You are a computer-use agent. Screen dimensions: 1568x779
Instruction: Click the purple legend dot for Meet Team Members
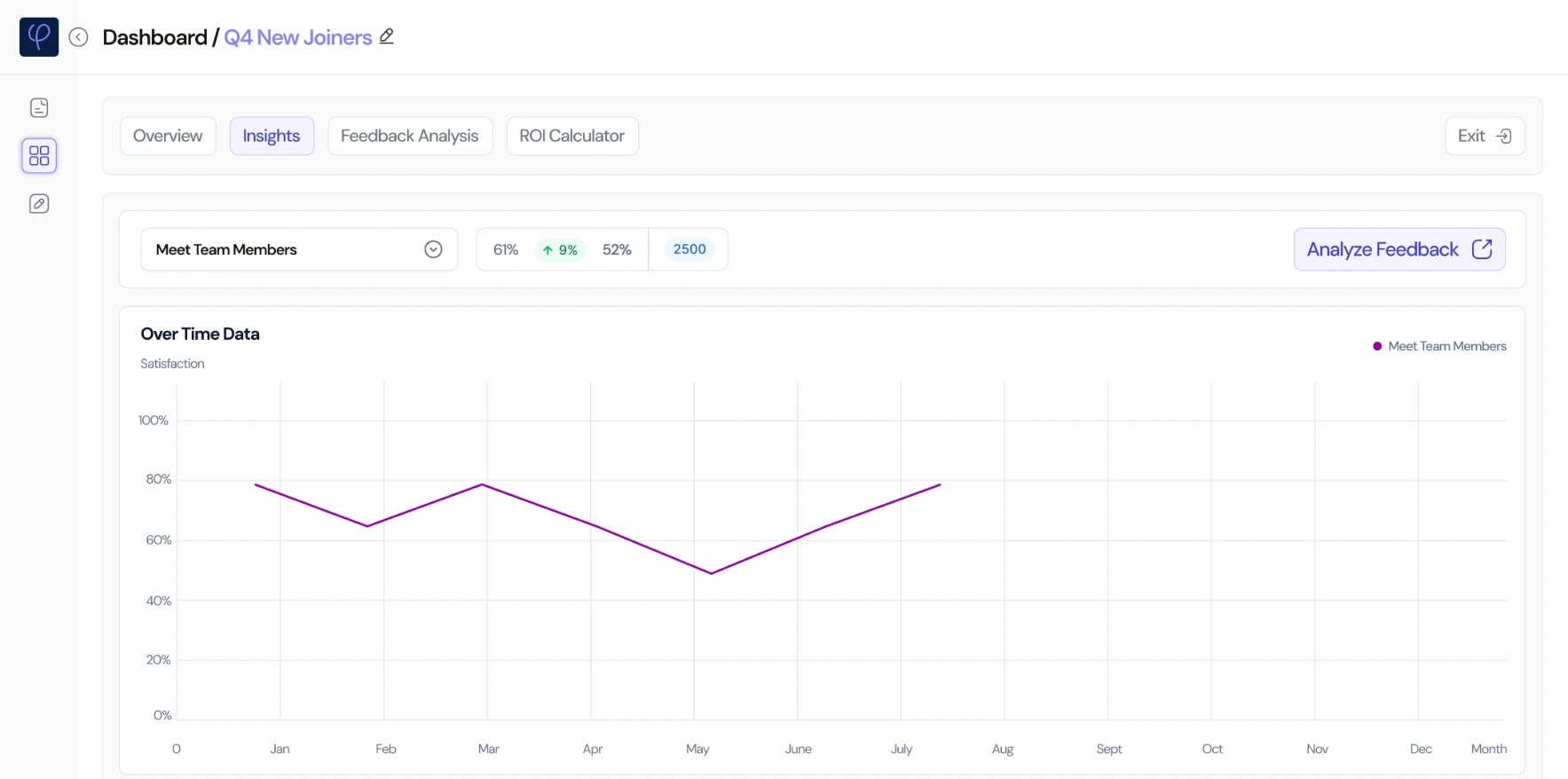[x=1377, y=346]
